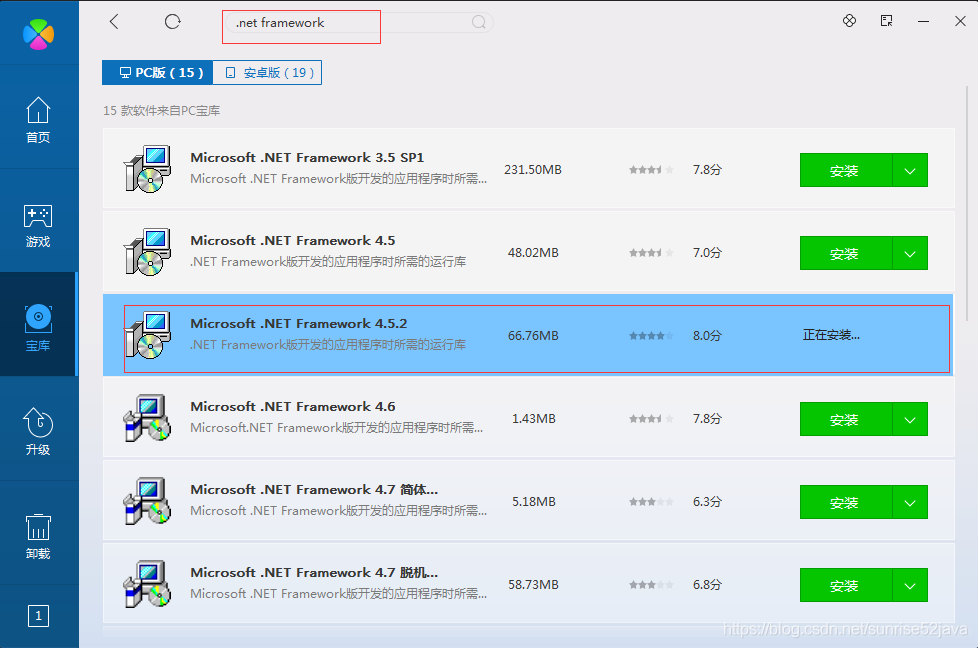This screenshot has height=648, width=978.
Task: Open Microsoft .NET Framework 4.7 脱机 title
Action: [x=314, y=572]
